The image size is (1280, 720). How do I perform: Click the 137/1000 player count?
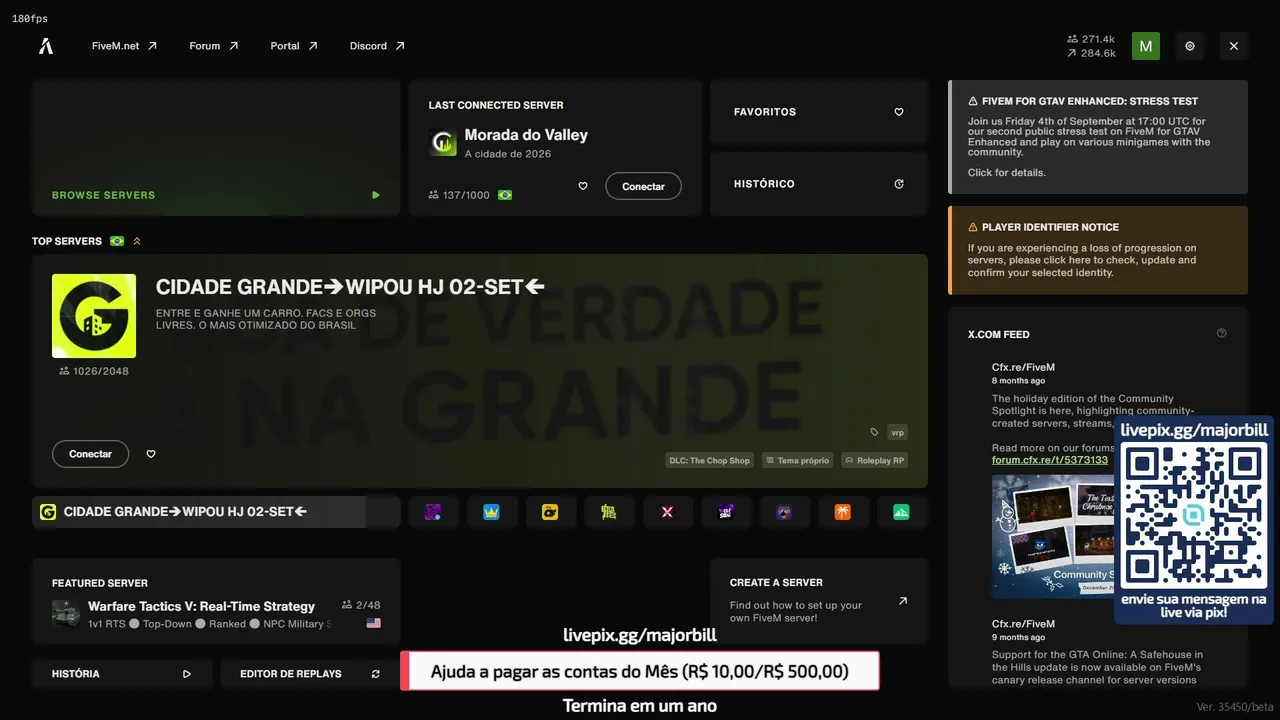click(459, 195)
